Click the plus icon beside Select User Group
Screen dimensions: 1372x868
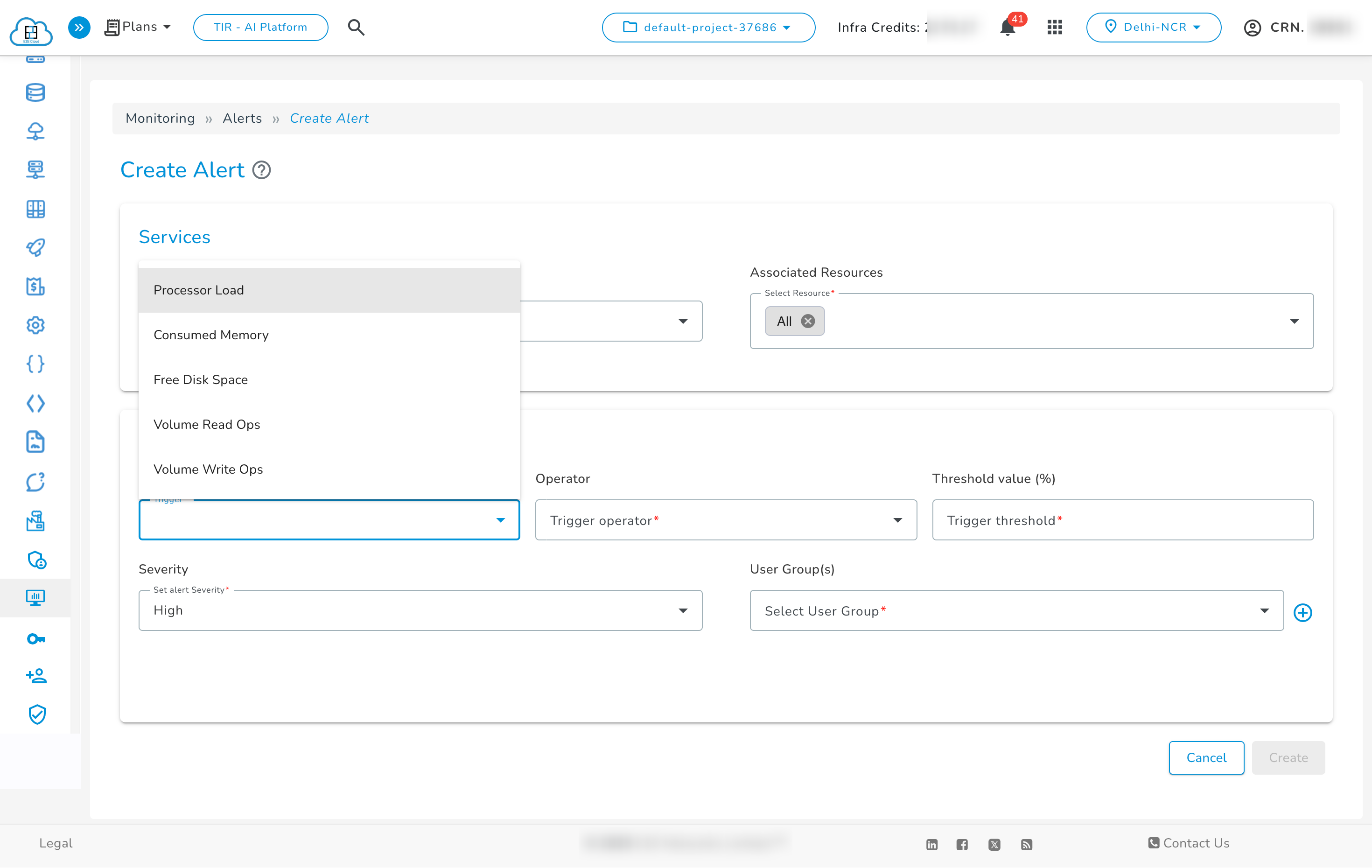coord(1303,612)
